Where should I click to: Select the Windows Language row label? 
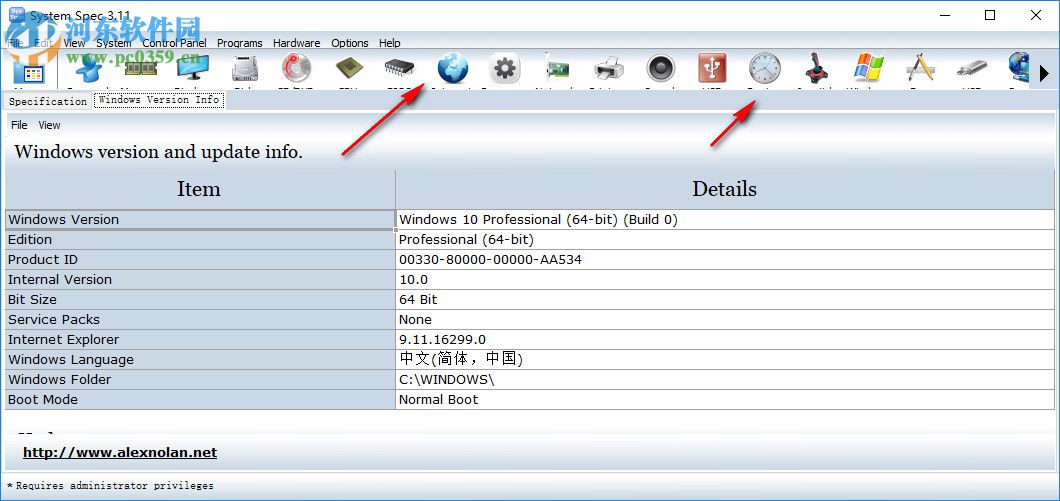pyautogui.click(x=200, y=360)
